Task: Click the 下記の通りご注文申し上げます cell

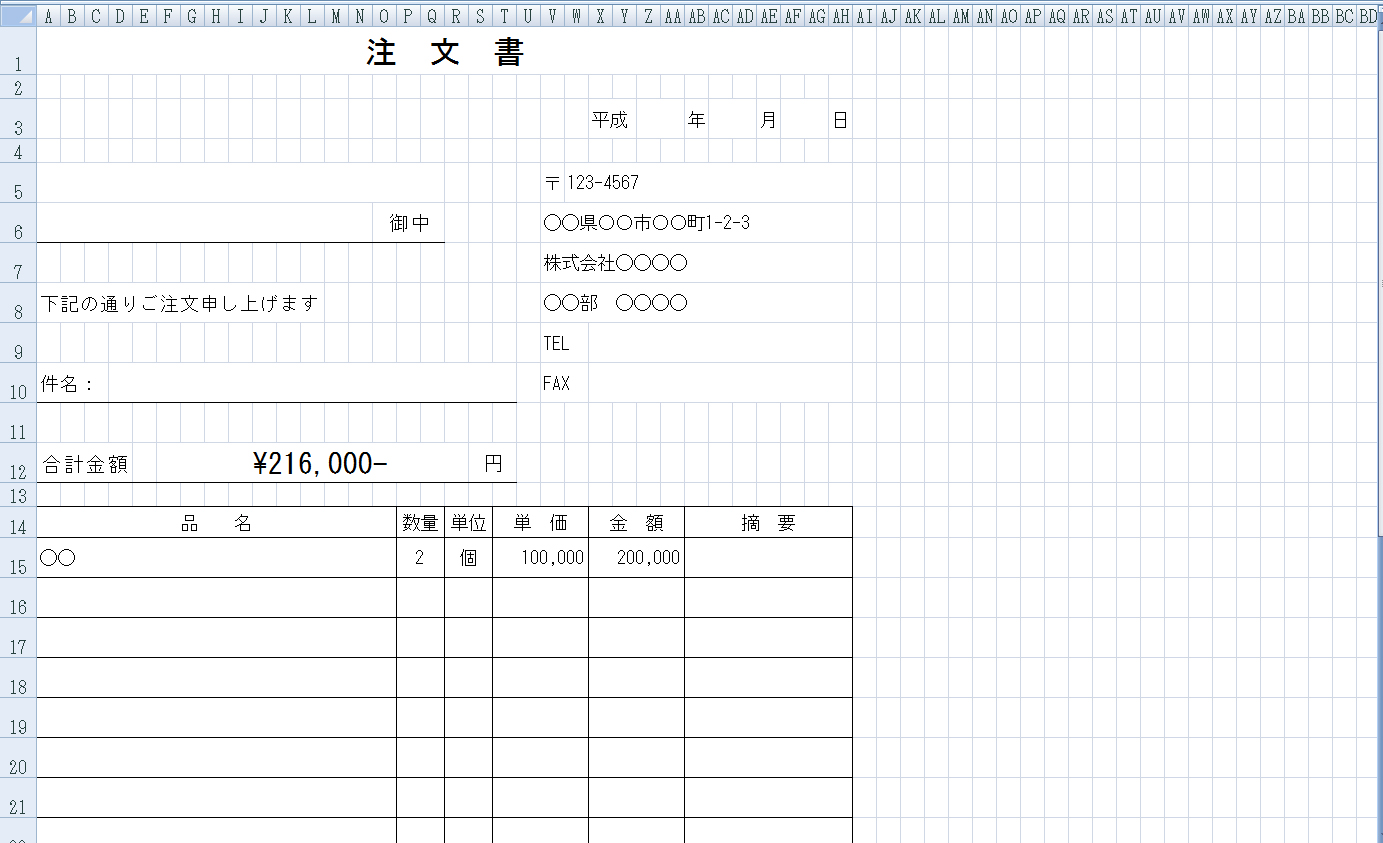Action: [180, 303]
